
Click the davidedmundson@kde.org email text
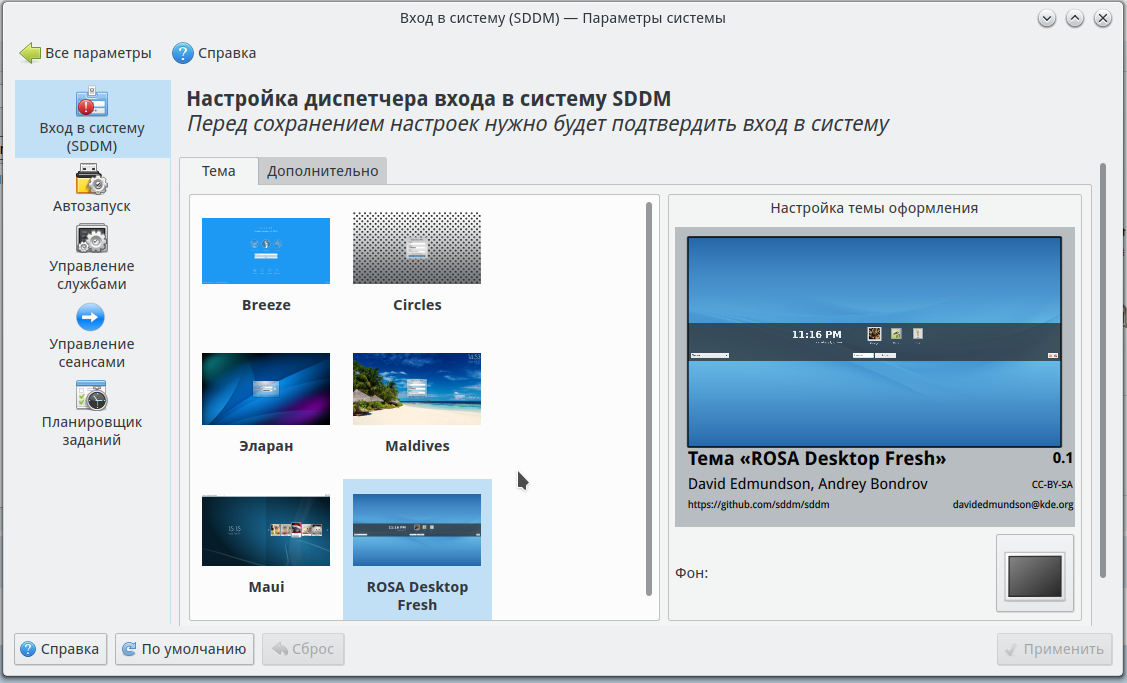click(1013, 505)
